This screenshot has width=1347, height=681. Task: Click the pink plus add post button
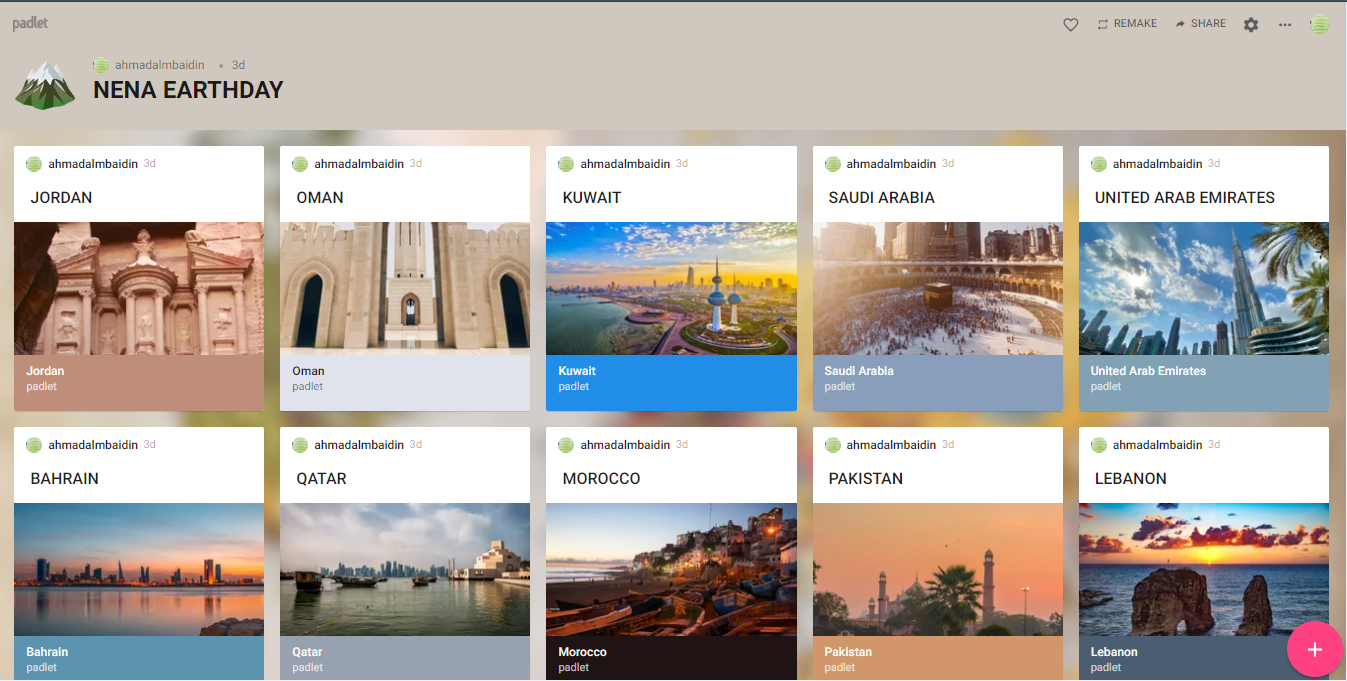1314,649
